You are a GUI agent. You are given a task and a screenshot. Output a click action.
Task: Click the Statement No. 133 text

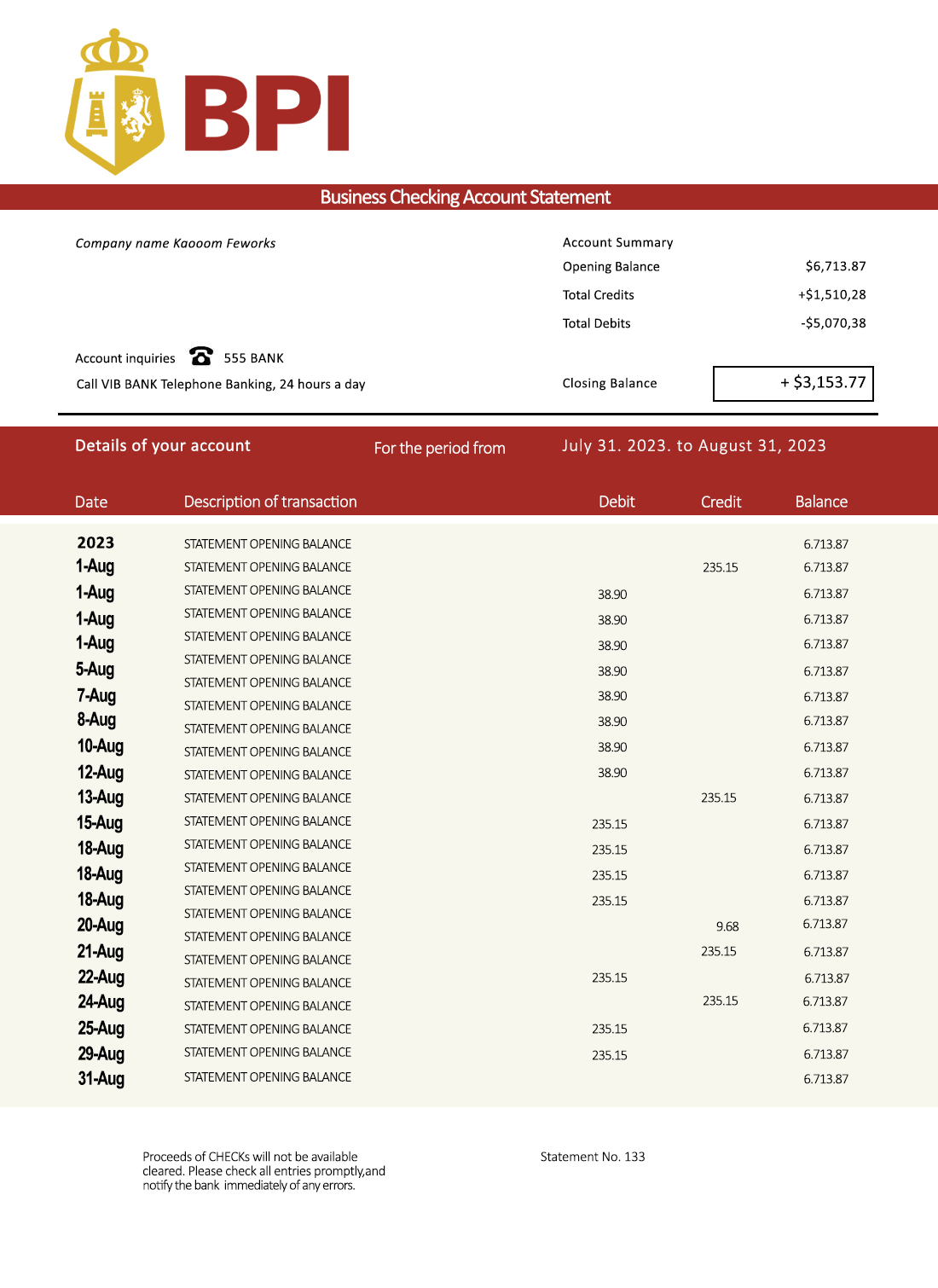click(x=593, y=1157)
